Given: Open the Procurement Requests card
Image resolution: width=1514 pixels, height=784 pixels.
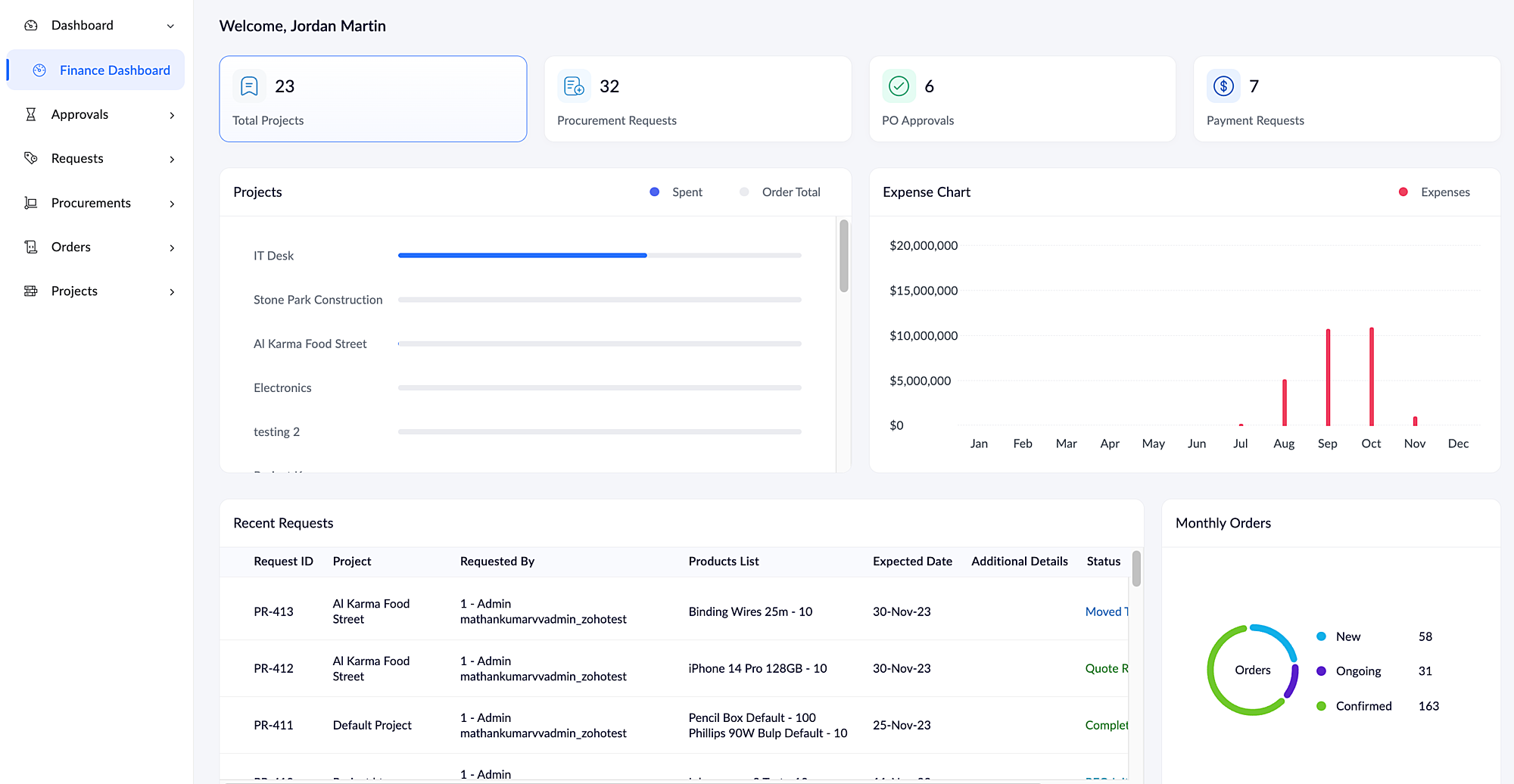Looking at the screenshot, I should (698, 98).
